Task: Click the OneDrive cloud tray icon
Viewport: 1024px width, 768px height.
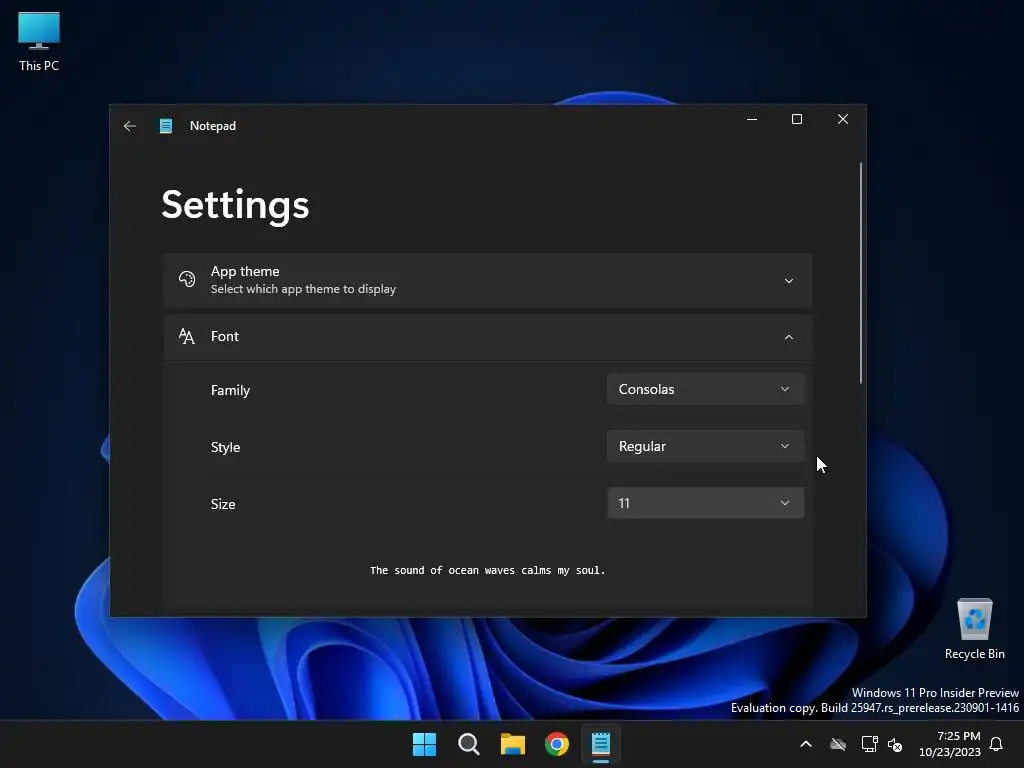Action: pyautogui.click(x=838, y=744)
